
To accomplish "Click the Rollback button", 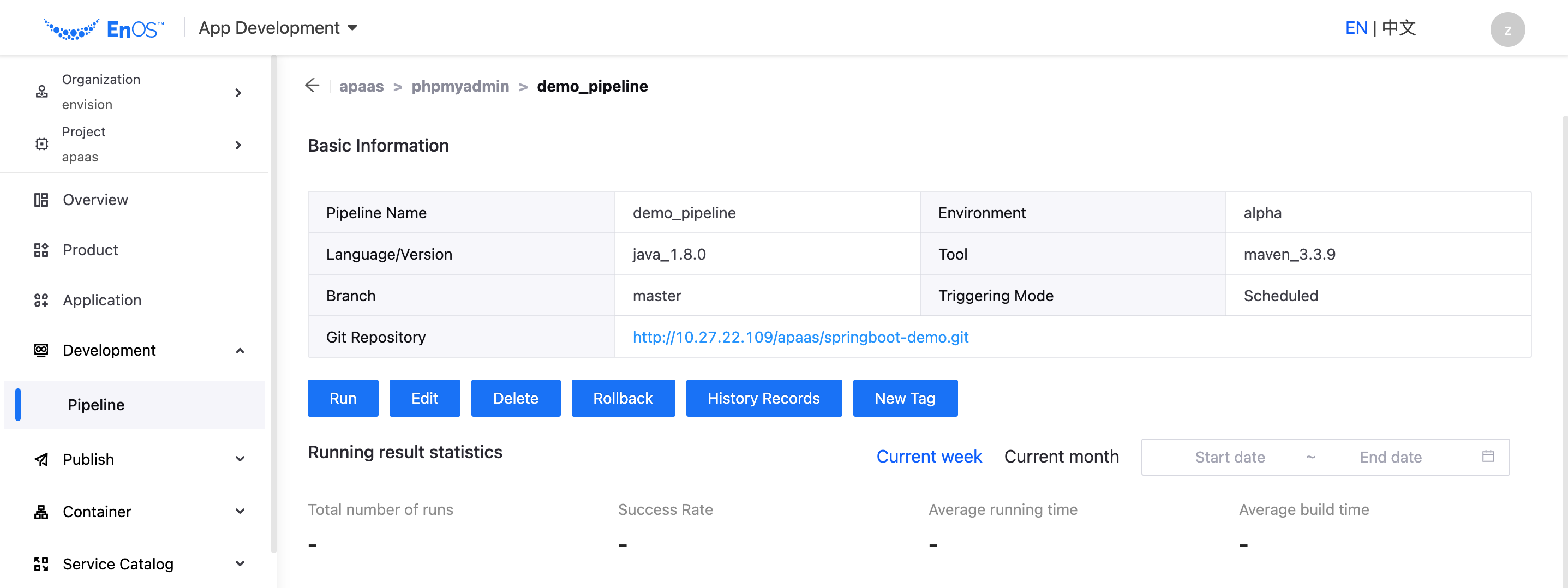I will 623,398.
